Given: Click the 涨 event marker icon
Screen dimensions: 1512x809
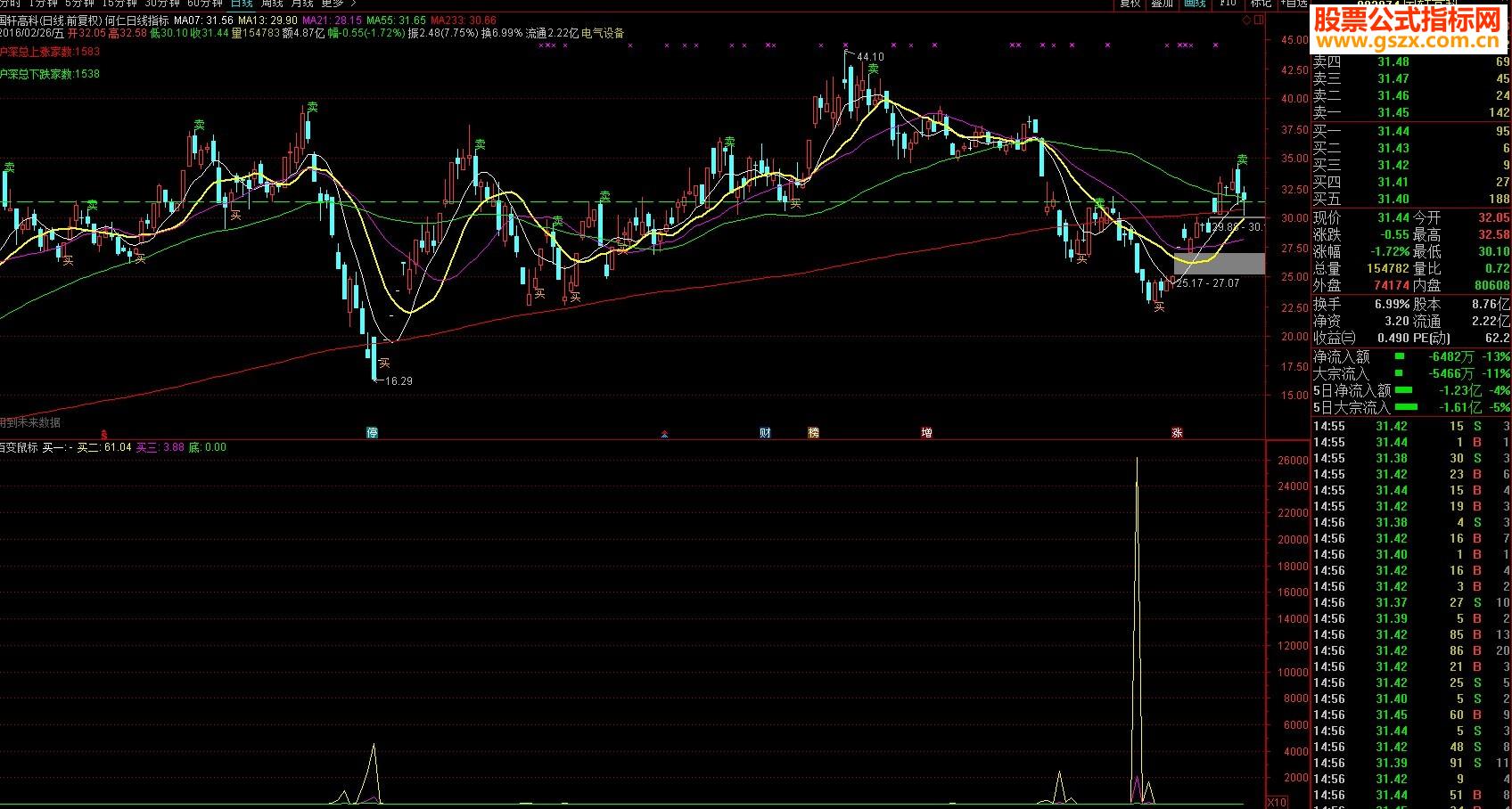Looking at the screenshot, I should [1177, 433].
